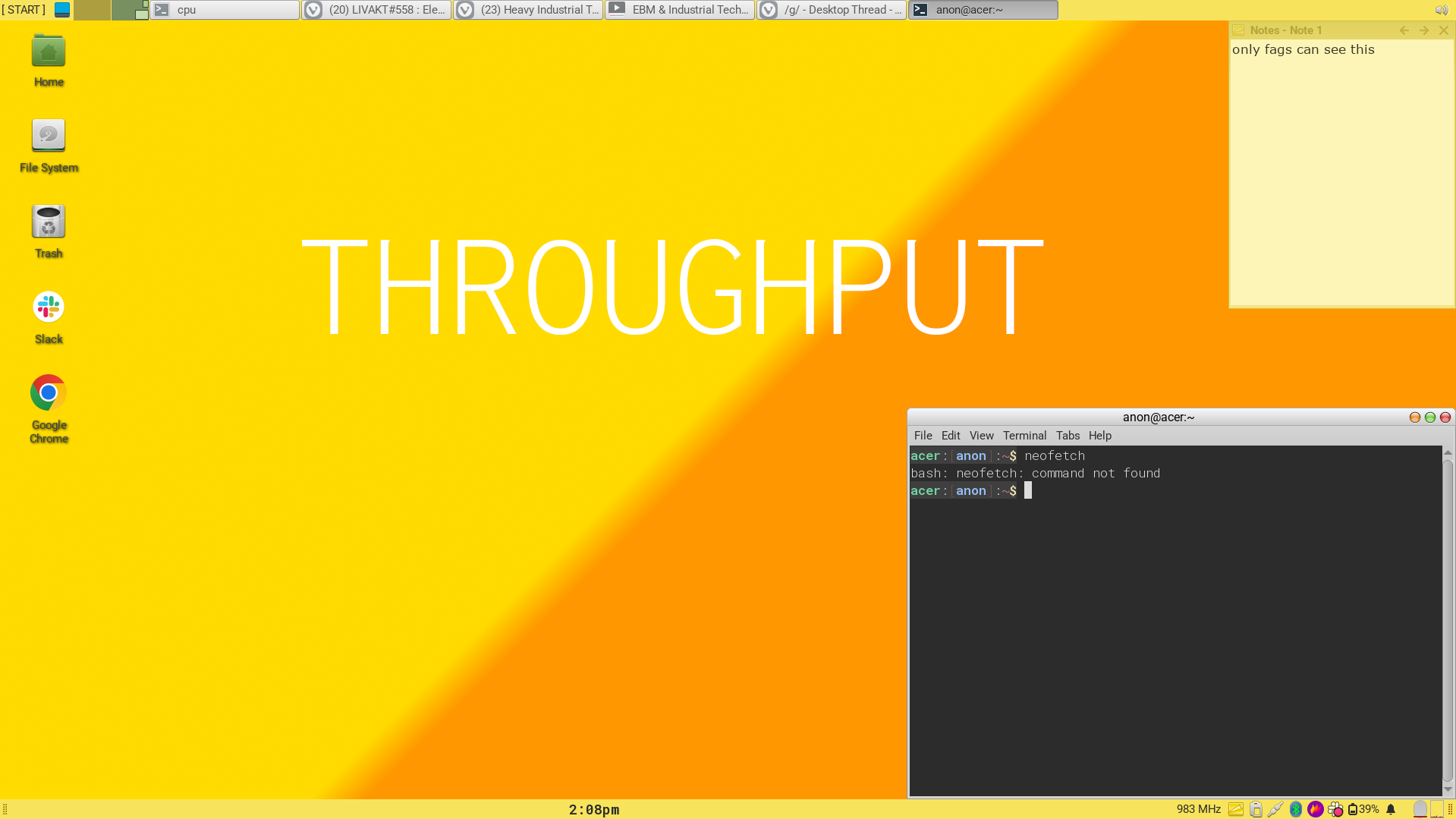
Task: Go to next note with right arrow
Action: click(1424, 30)
